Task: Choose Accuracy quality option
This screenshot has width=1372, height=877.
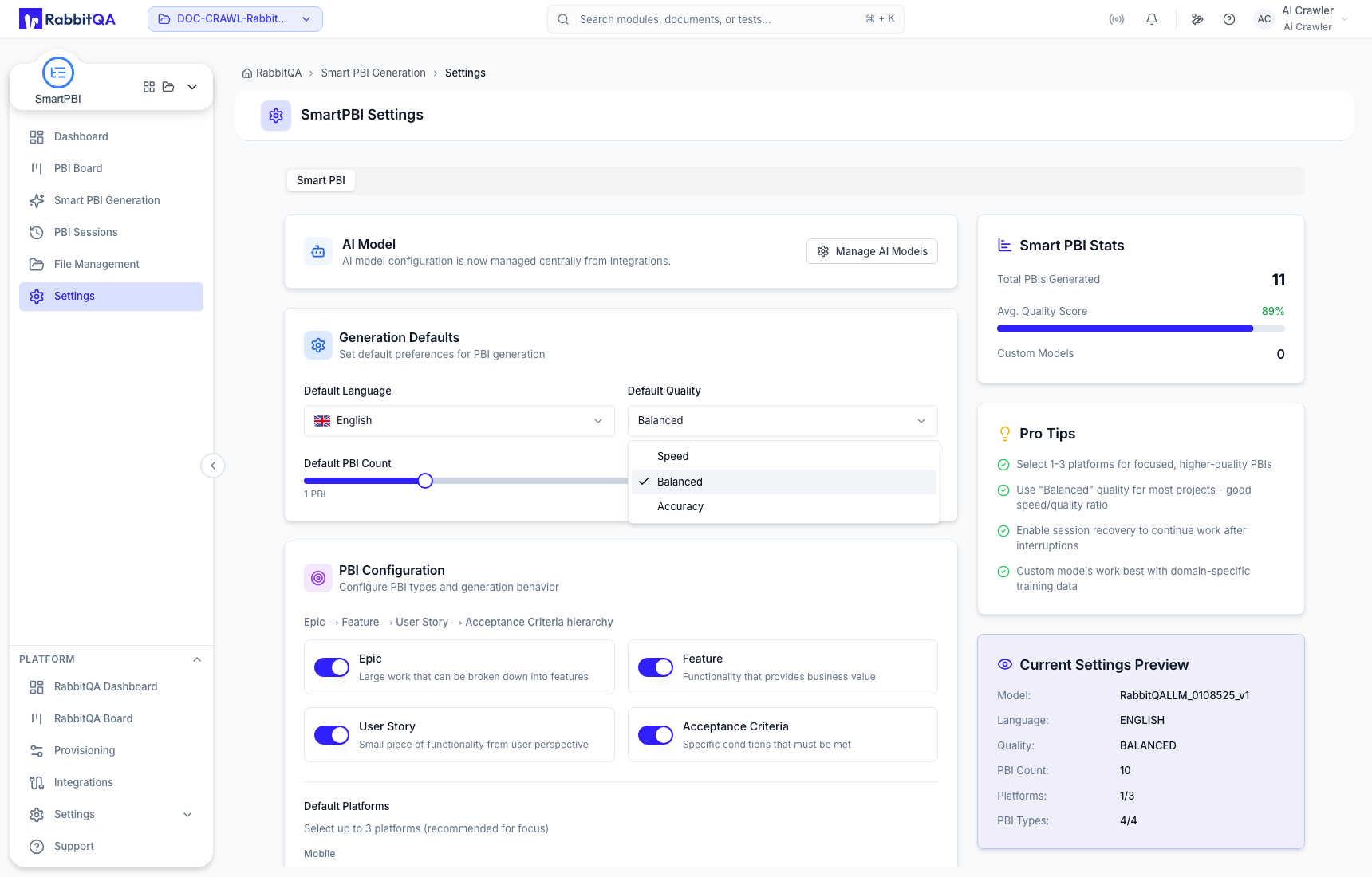Action: (784, 507)
